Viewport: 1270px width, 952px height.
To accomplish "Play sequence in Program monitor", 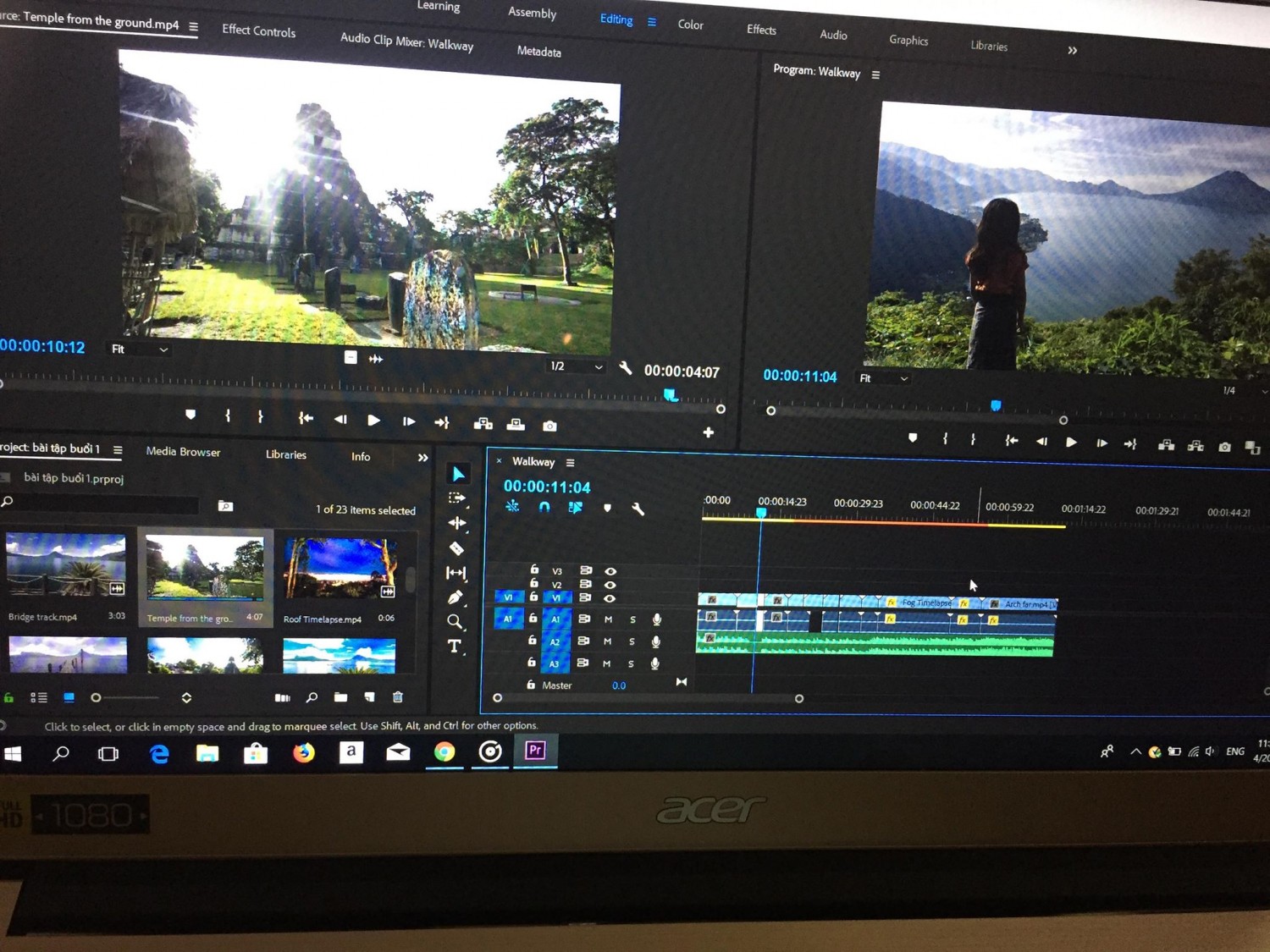I will [x=1071, y=442].
